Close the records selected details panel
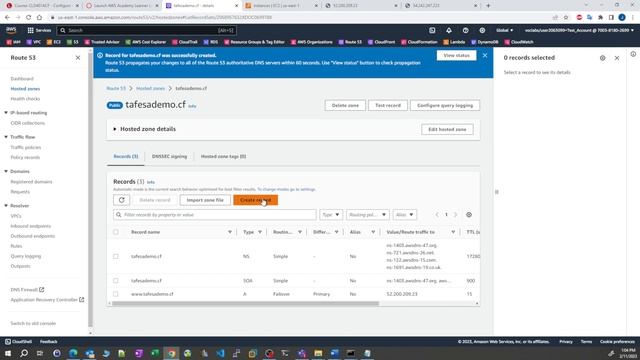The width and height of the screenshot is (640, 360). [x=617, y=58]
